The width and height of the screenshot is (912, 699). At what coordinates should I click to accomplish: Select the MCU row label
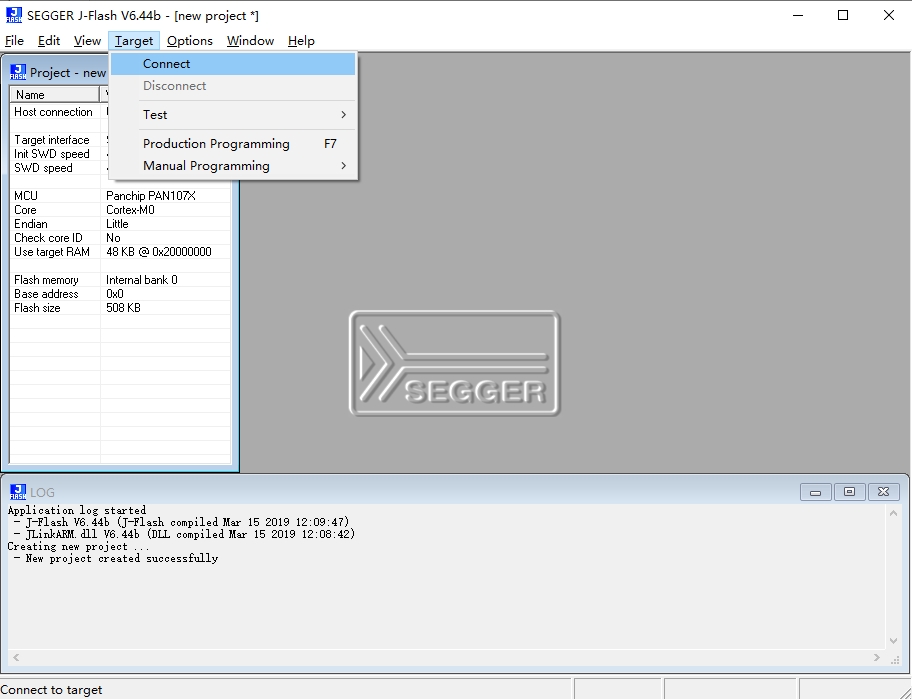(x=26, y=195)
